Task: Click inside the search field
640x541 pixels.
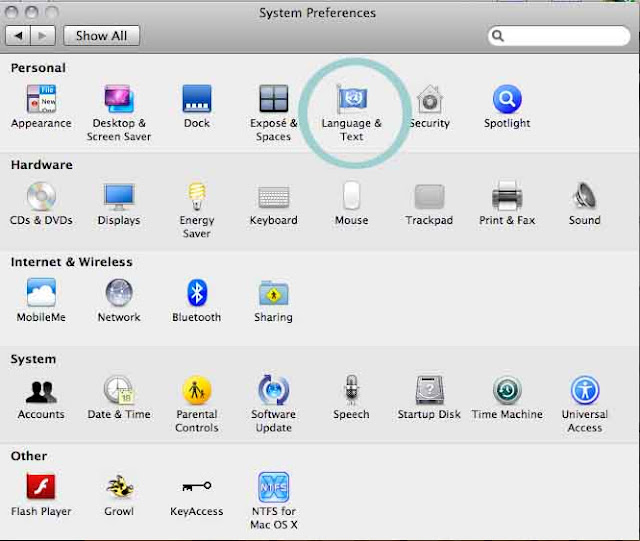Action: 559,36
